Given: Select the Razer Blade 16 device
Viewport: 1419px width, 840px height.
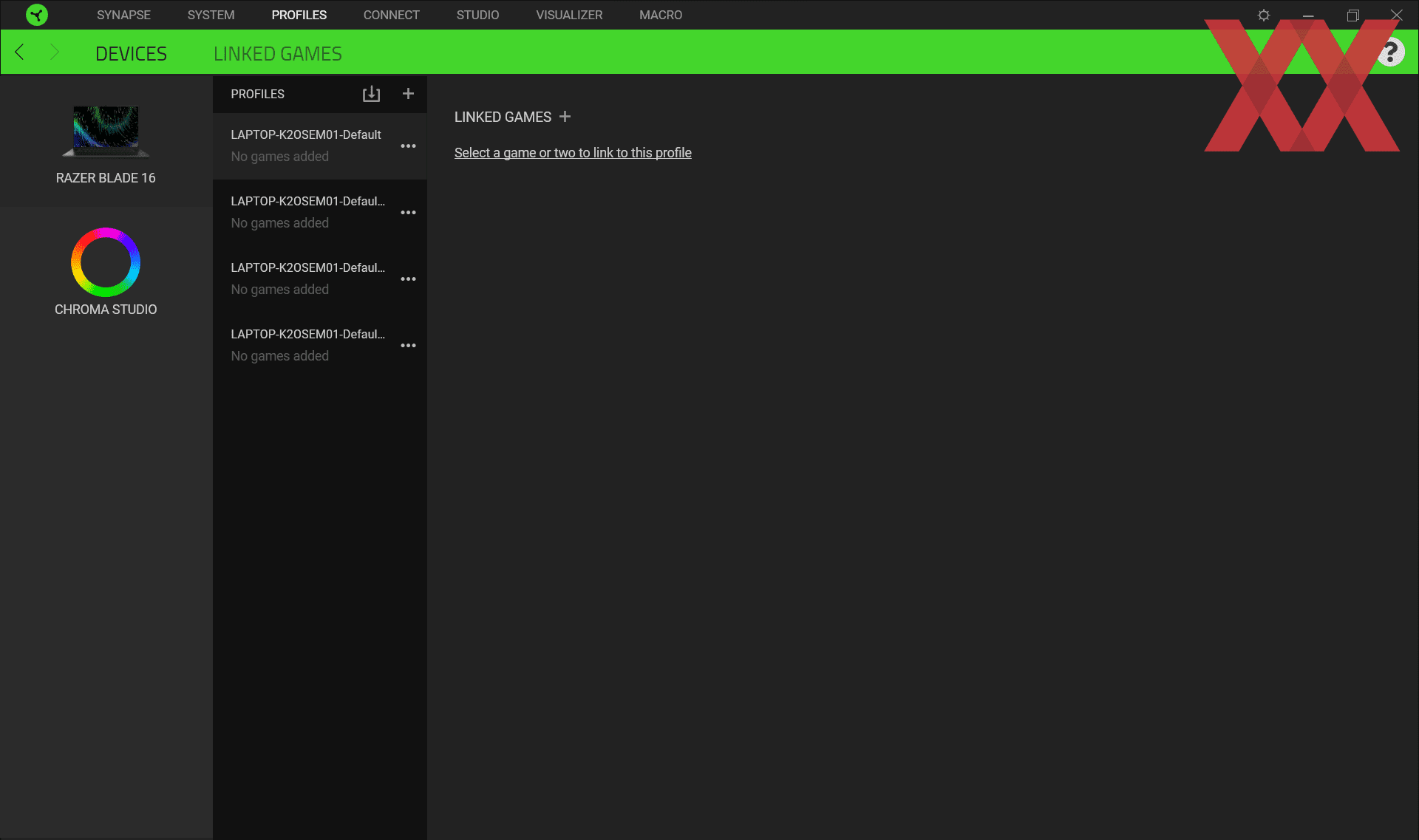Looking at the screenshot, I should [x=106, y=132].
